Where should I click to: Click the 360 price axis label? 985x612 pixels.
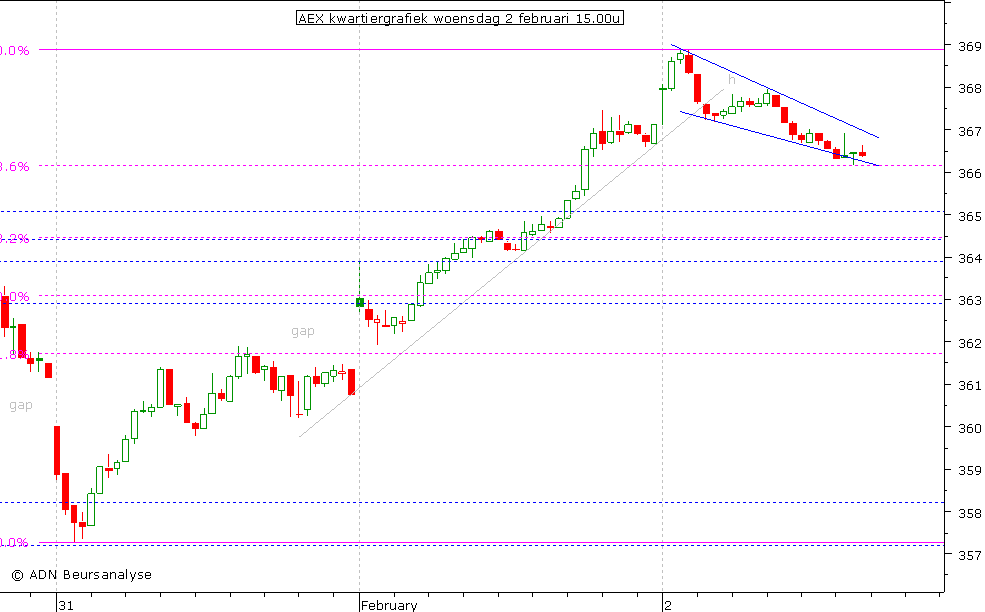(x=970, y=428)
